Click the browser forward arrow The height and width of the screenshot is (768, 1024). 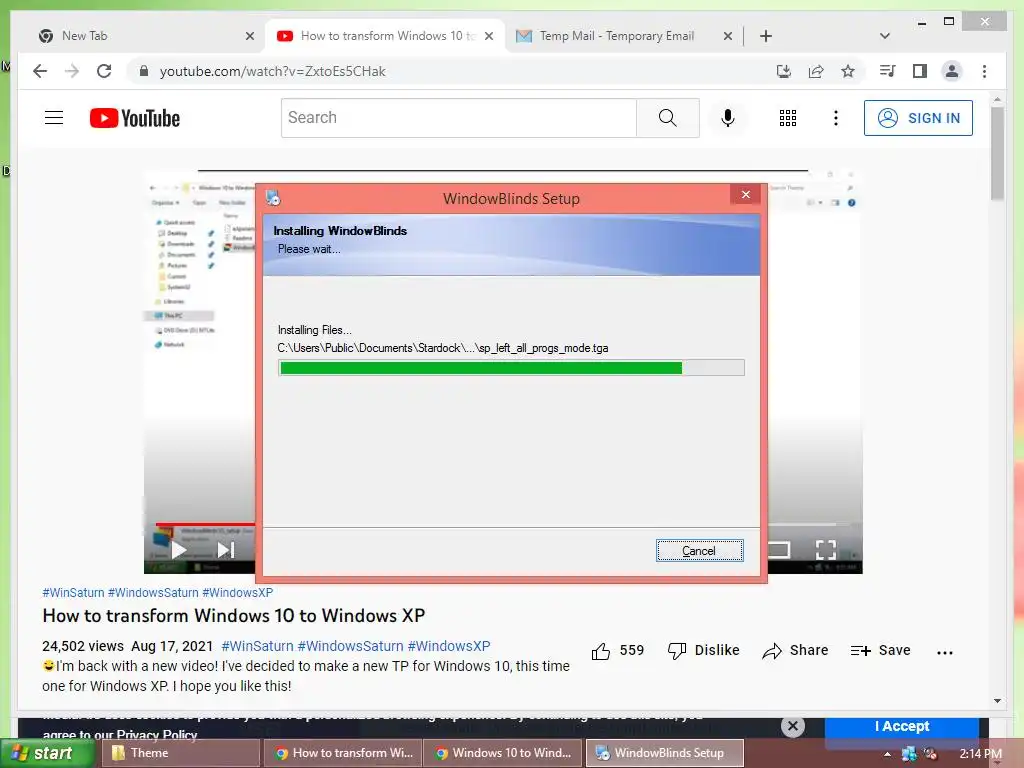click(x=72, y=71)
